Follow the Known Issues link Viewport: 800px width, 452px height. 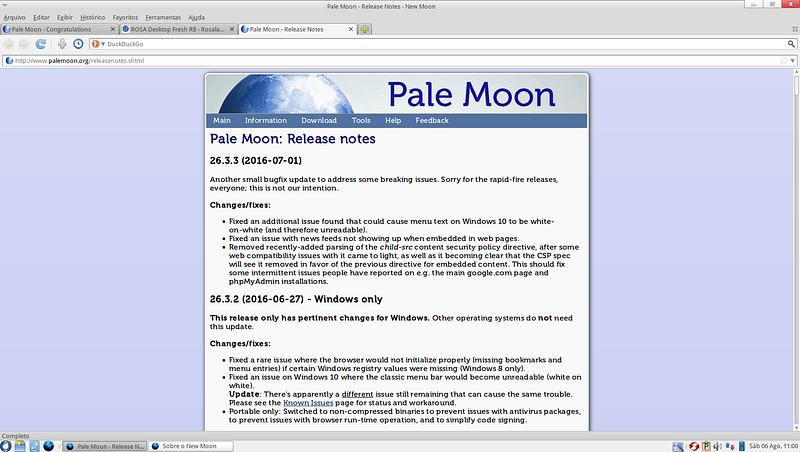308,403
